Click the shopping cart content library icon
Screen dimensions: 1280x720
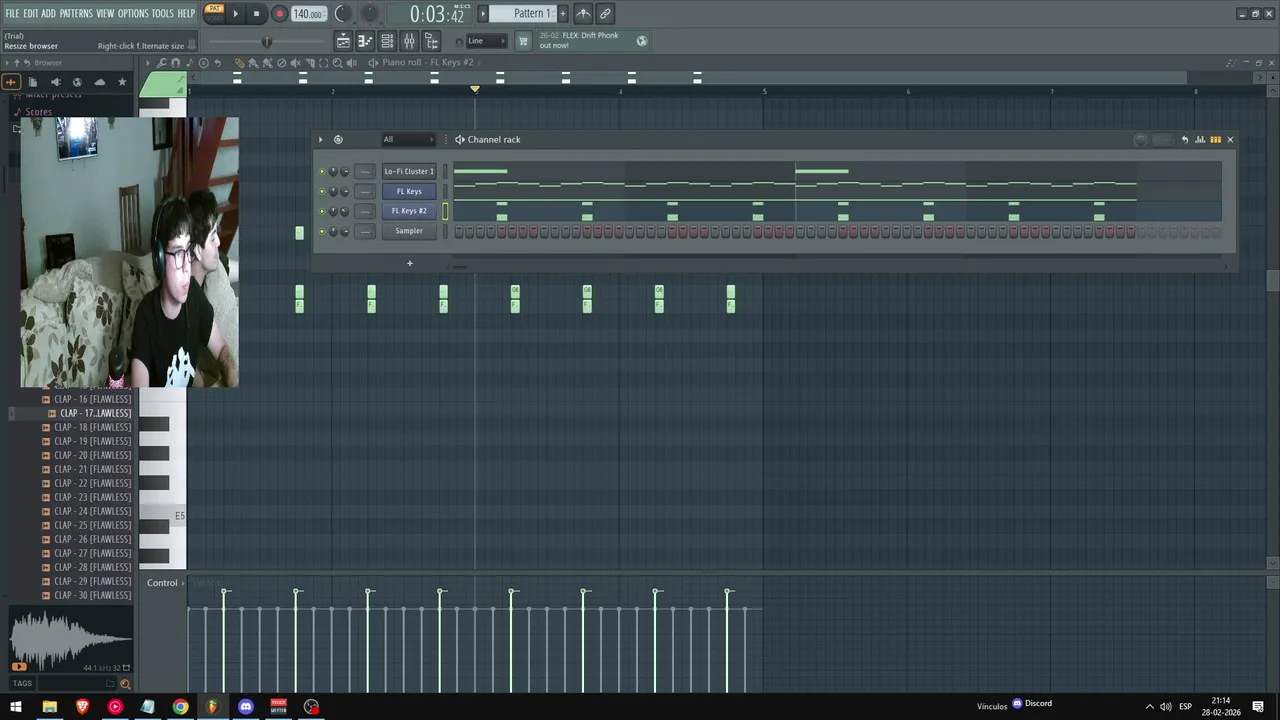pyautogui.click(x=522, y=41)
